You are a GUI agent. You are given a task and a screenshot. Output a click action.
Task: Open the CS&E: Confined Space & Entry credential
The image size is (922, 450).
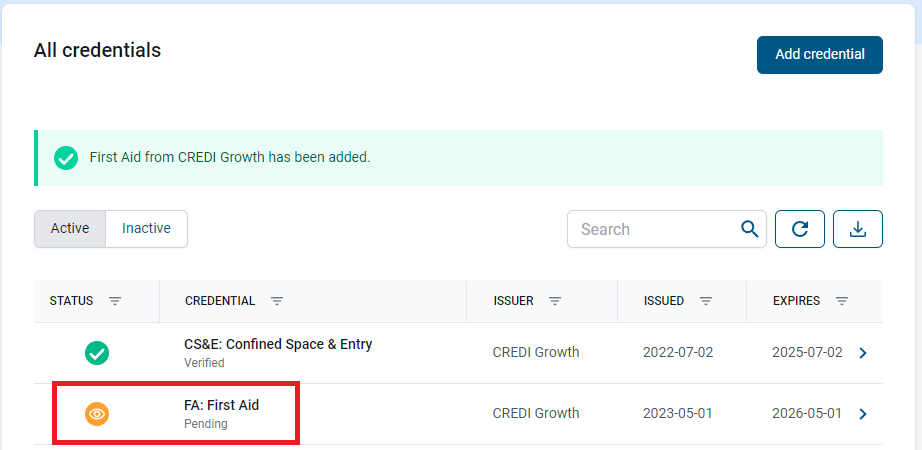coord(278,344)
